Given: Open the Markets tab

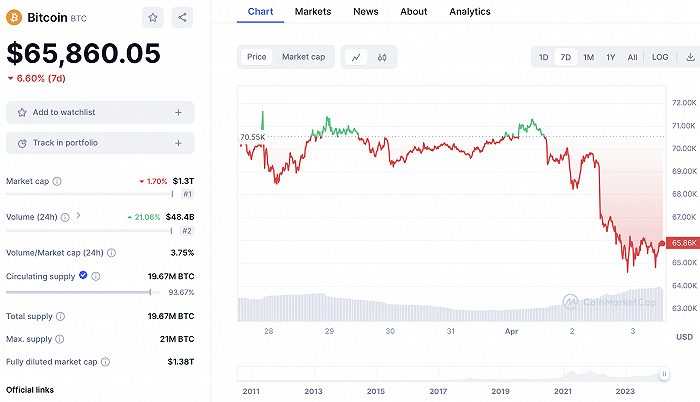Looking at the screenshot, I should click(313, 12).
